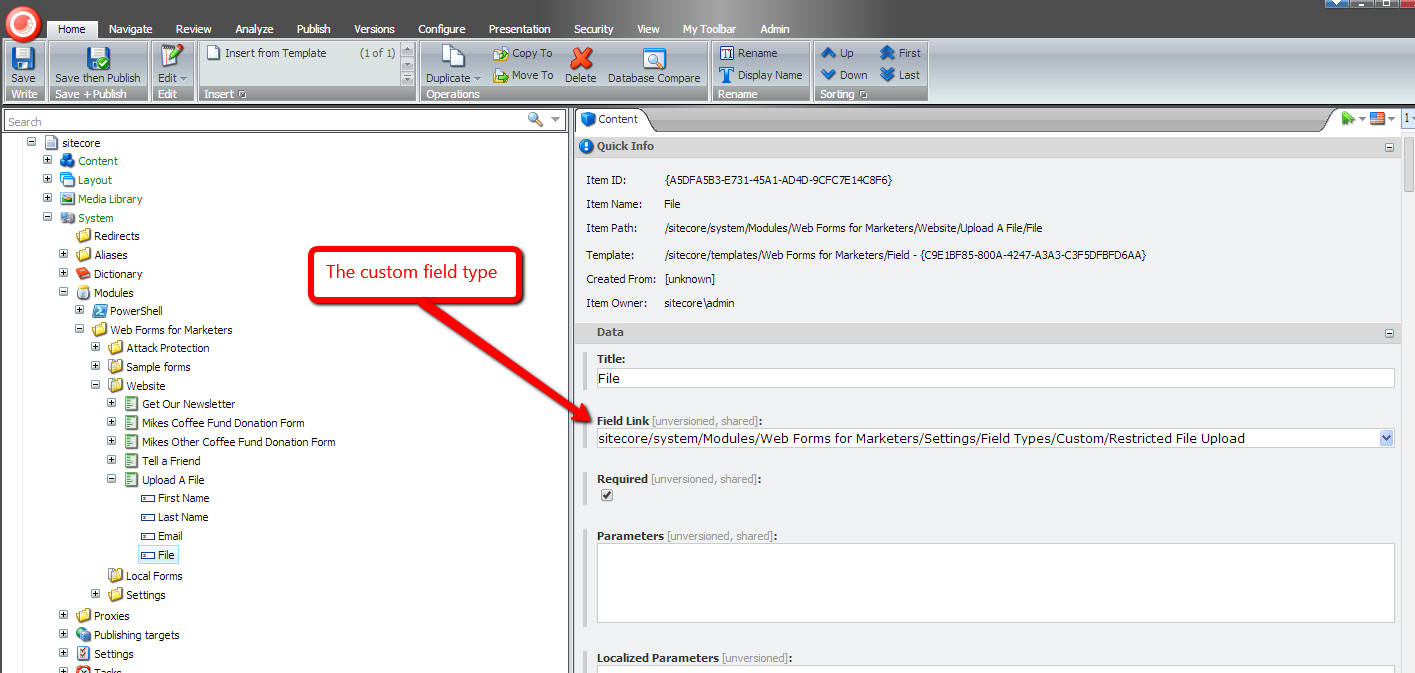Image resolution: width=1415 pixels, height=673 pixels.
Task: Open Database Compare tool
Action: click(654, 62)
